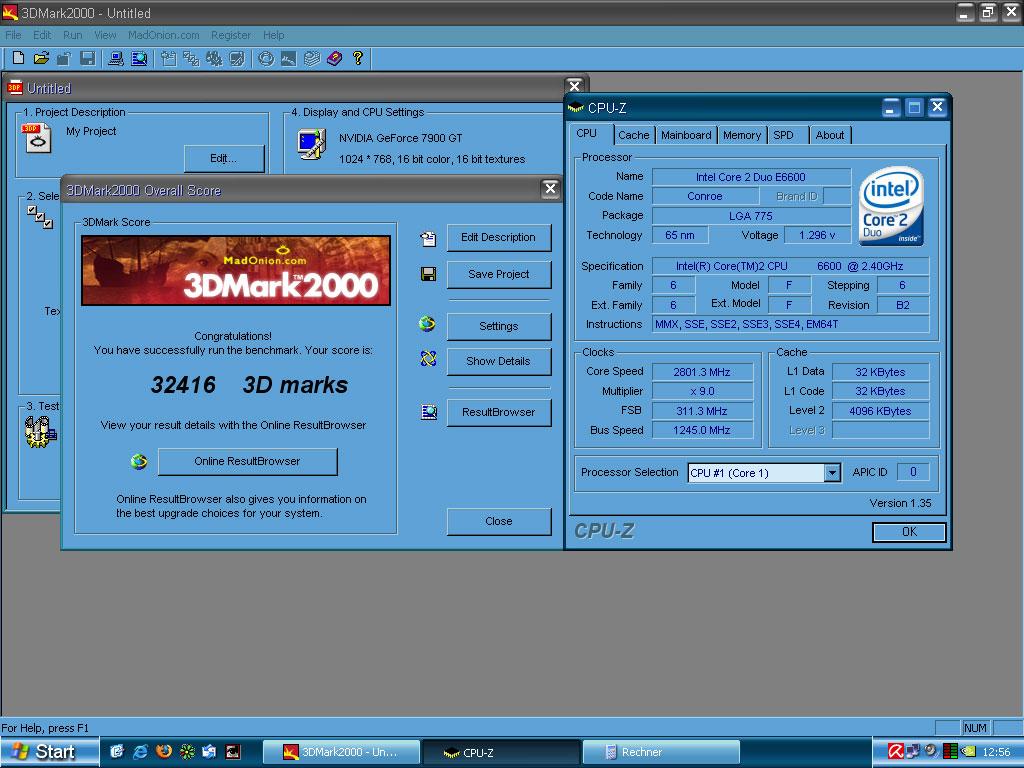Screen dimensions: 1024x768
Task: Click the CPU-Z taskbar button
Action: coord(501,752)
